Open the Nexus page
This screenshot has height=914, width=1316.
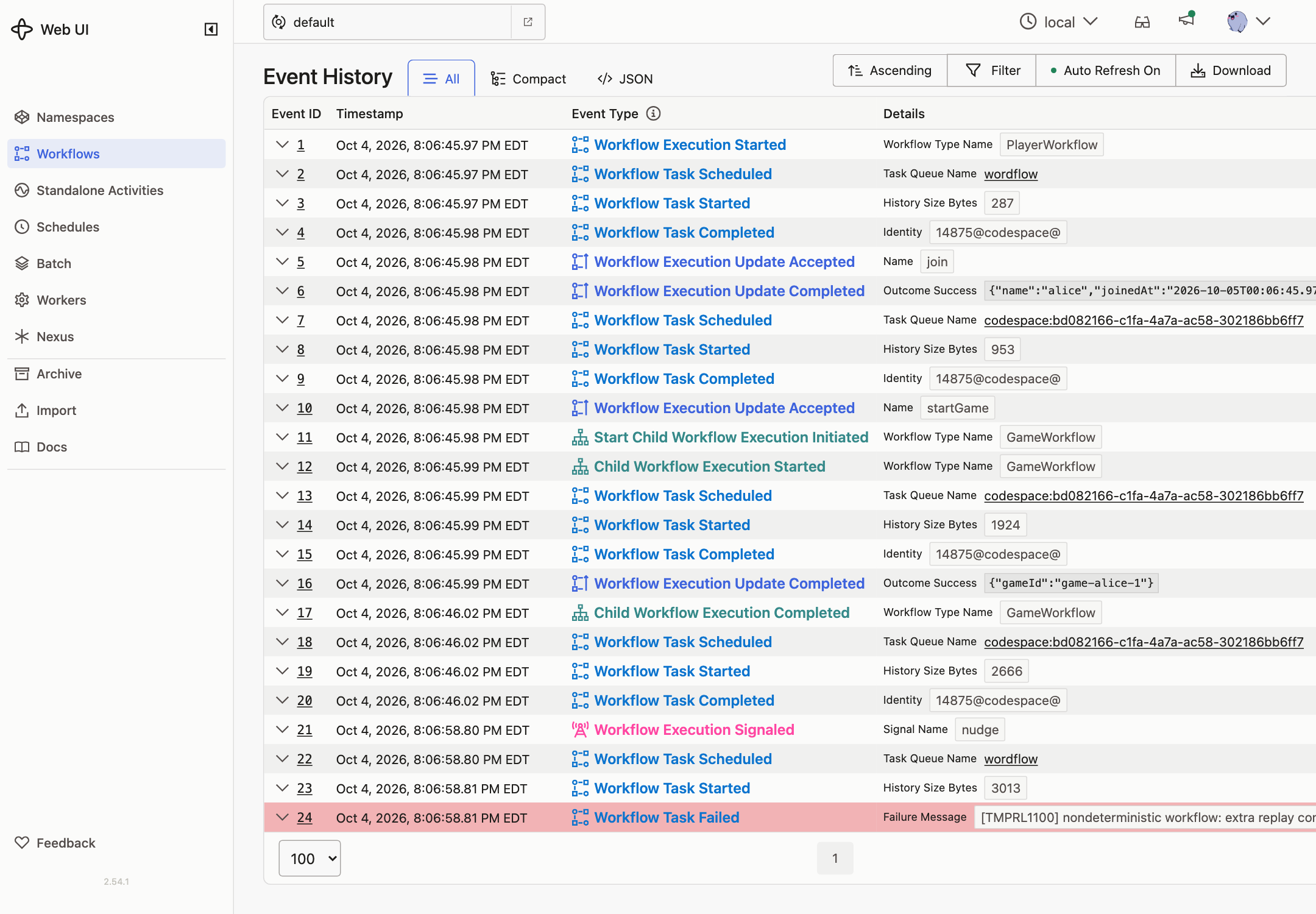116,336
